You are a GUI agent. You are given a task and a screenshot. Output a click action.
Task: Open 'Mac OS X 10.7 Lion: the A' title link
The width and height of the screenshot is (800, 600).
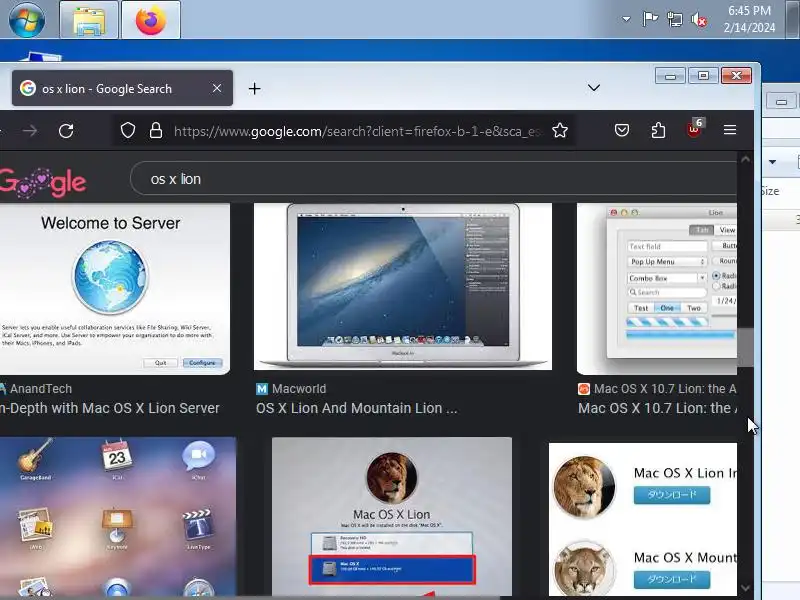point(658,408)
